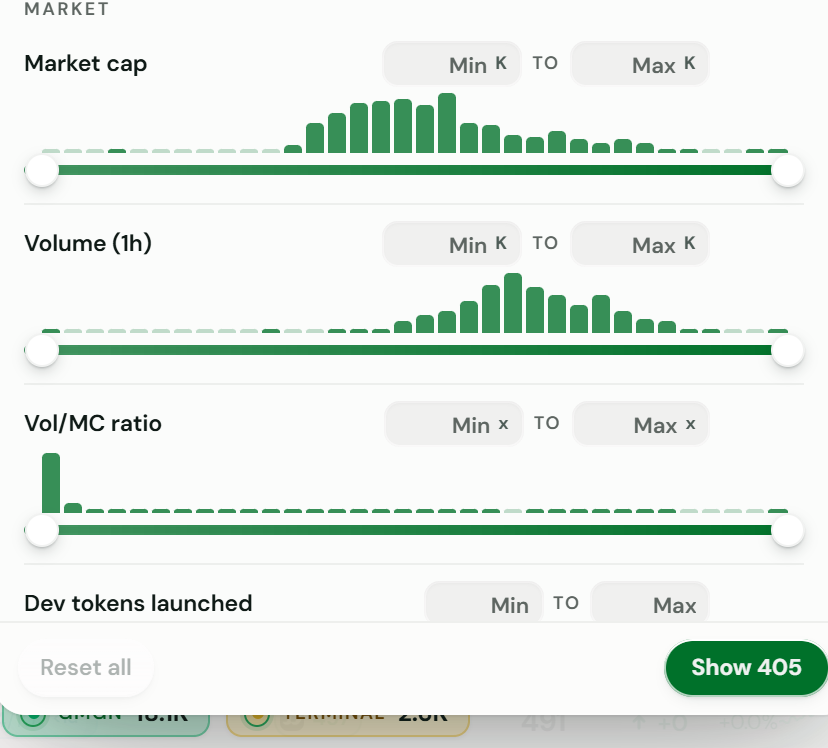
Task: Click the Dev tokens launched Min field
Action: [x=484, y=602]
